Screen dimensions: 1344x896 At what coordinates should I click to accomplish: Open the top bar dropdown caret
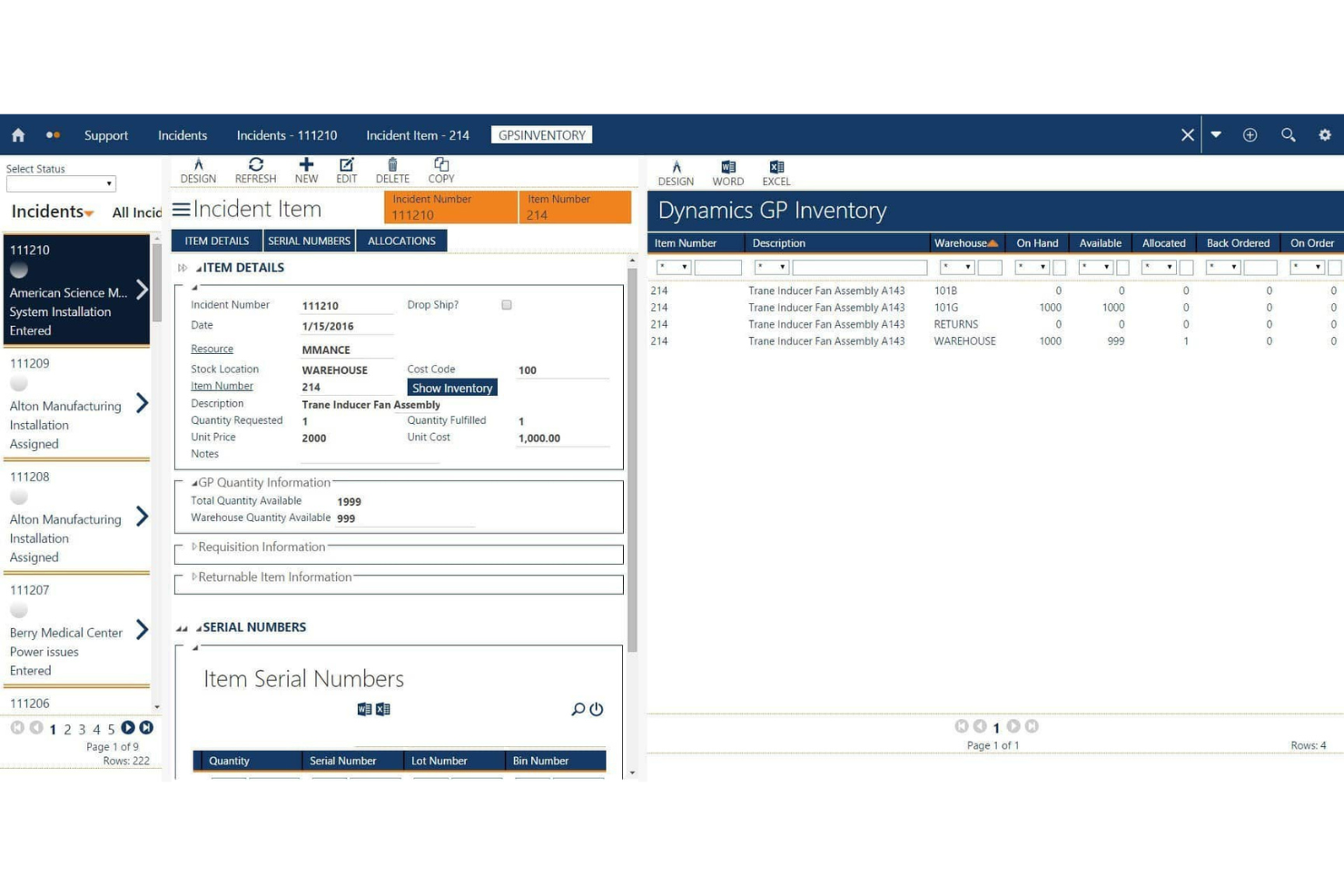[x=1216, y=135]
